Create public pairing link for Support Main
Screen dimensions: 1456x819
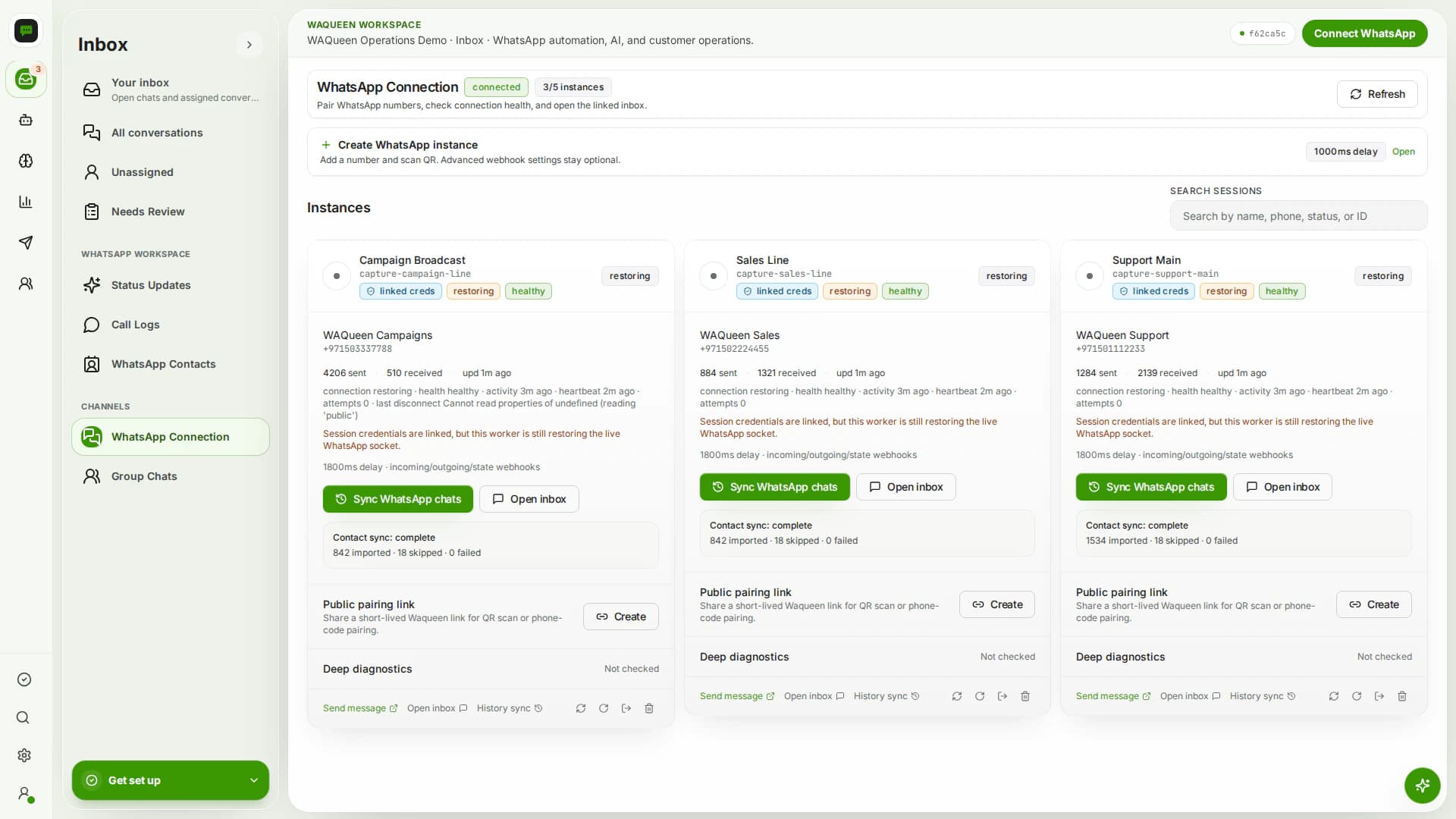click(x=1374, y=604)
